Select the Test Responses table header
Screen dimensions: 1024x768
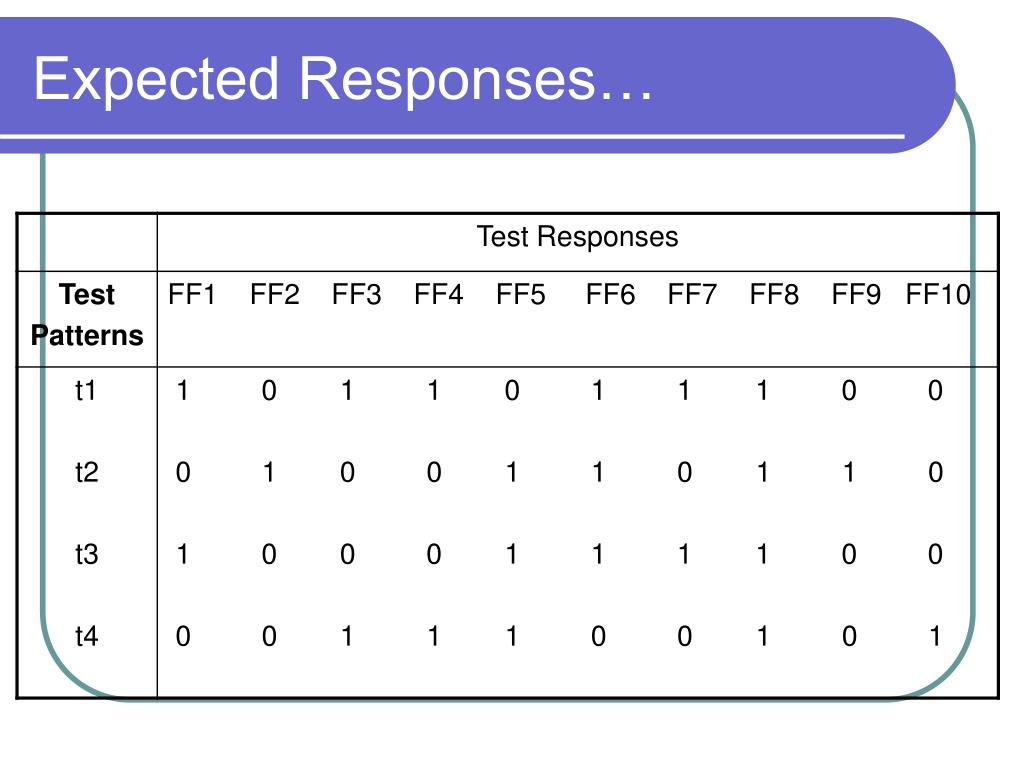coord(577,236)
